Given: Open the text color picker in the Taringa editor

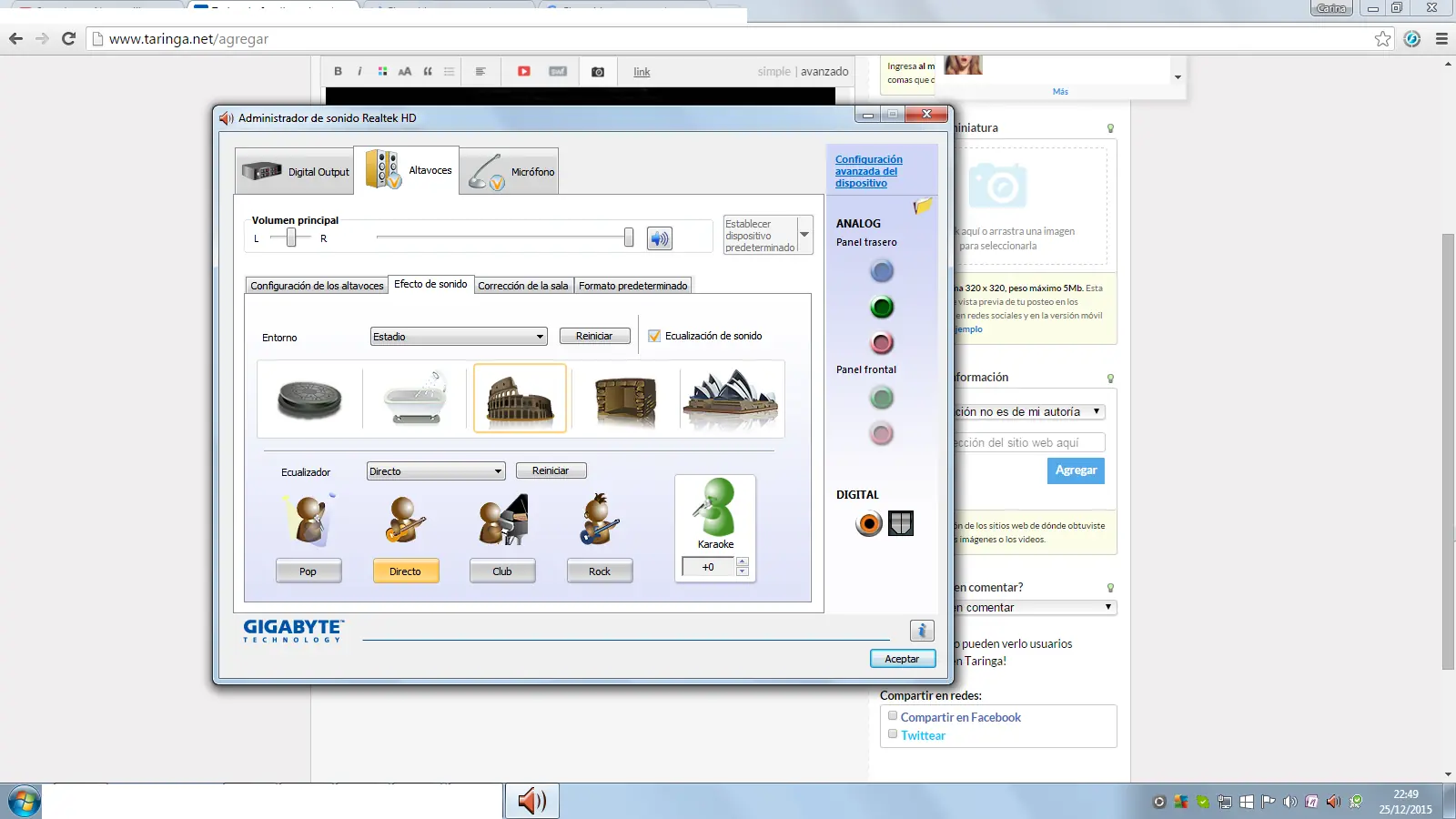Looking at the screenshot, I should pos(383,71).
